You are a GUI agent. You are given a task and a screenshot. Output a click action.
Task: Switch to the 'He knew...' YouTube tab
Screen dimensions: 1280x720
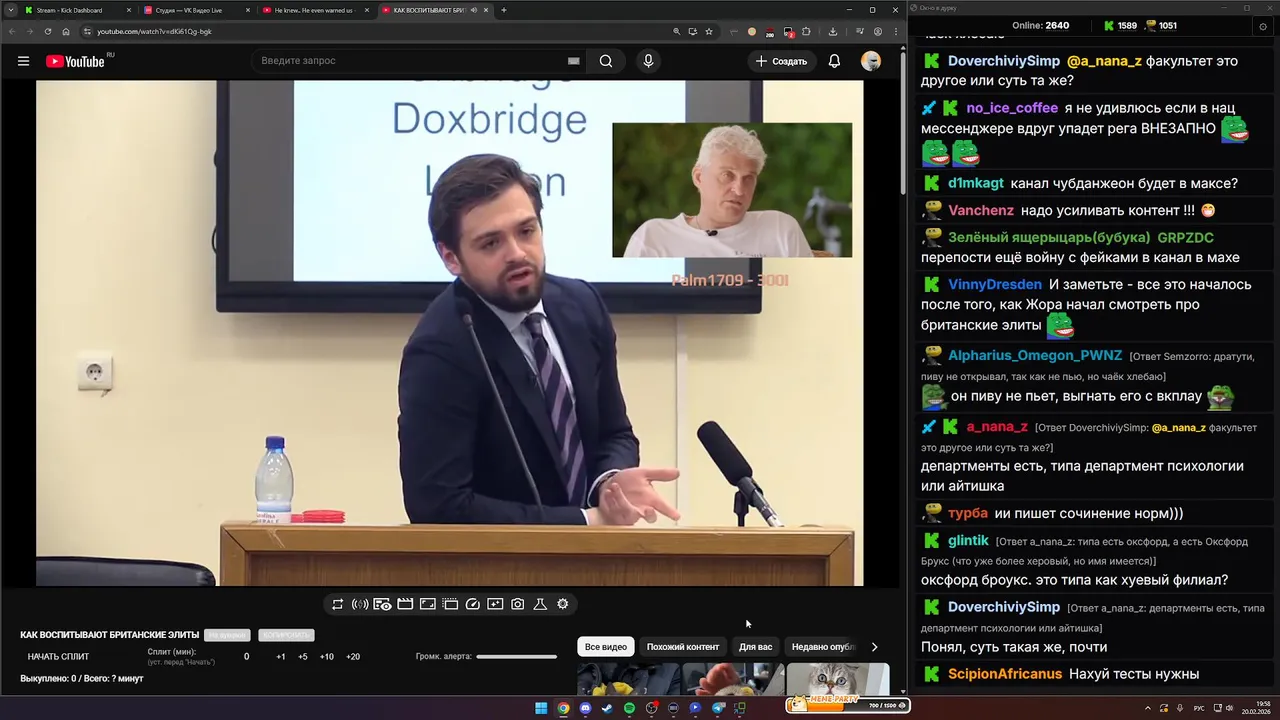[x=315, y=10]
